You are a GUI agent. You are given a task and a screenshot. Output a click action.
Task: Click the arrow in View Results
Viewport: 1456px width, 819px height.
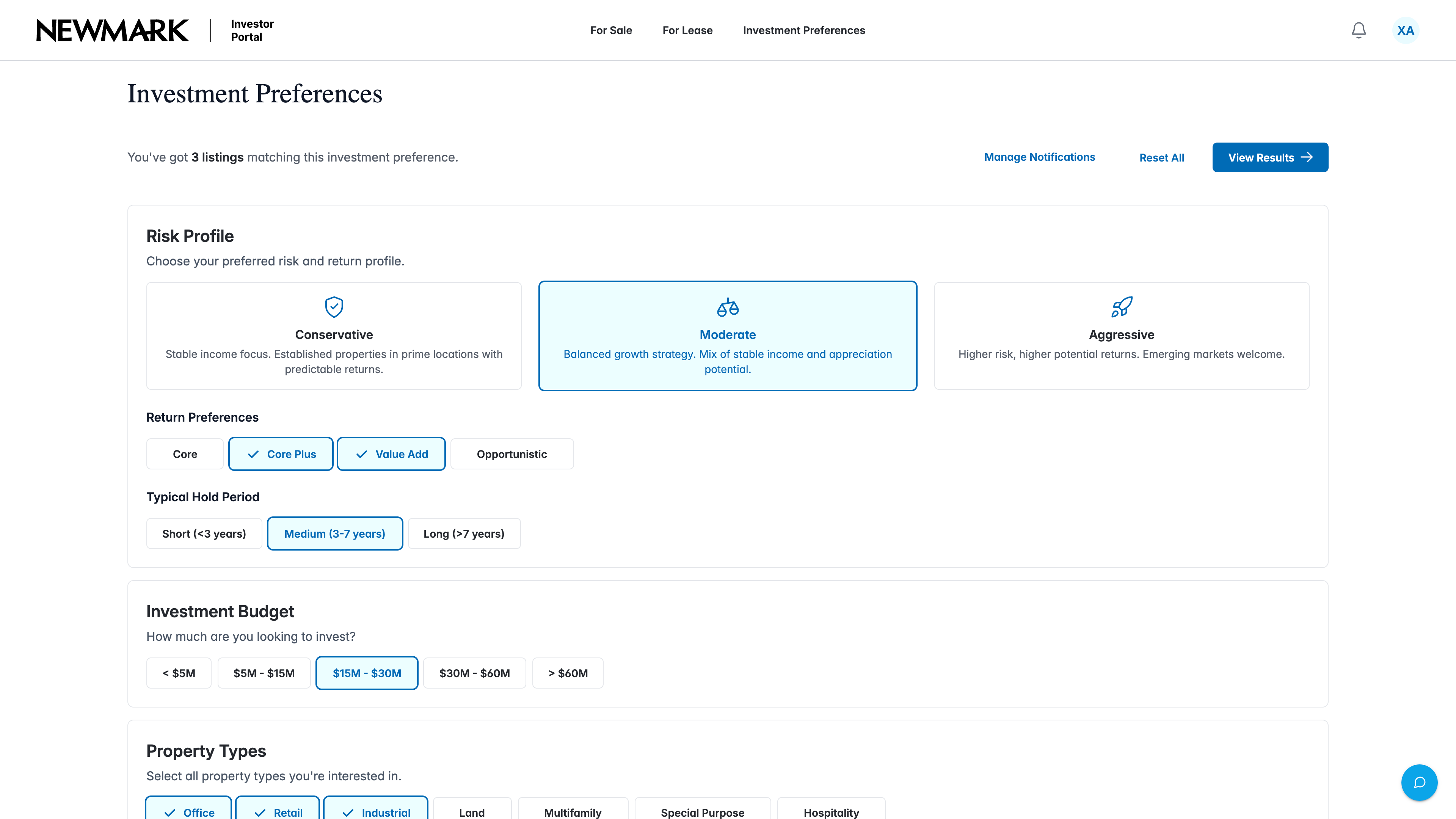point(1307,157)
